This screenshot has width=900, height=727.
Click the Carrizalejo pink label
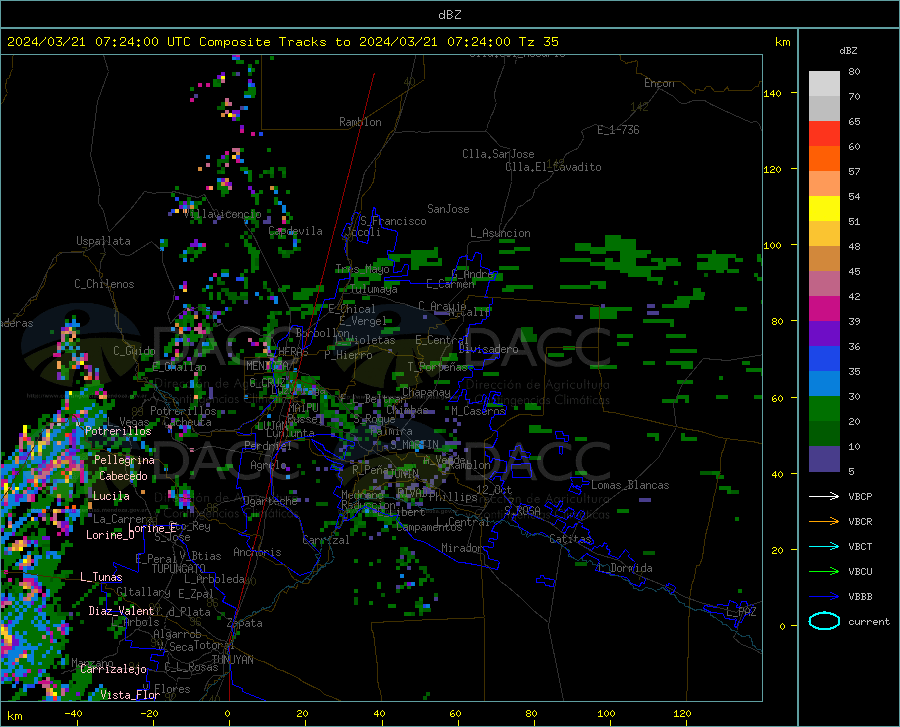(x=113, y=669)
